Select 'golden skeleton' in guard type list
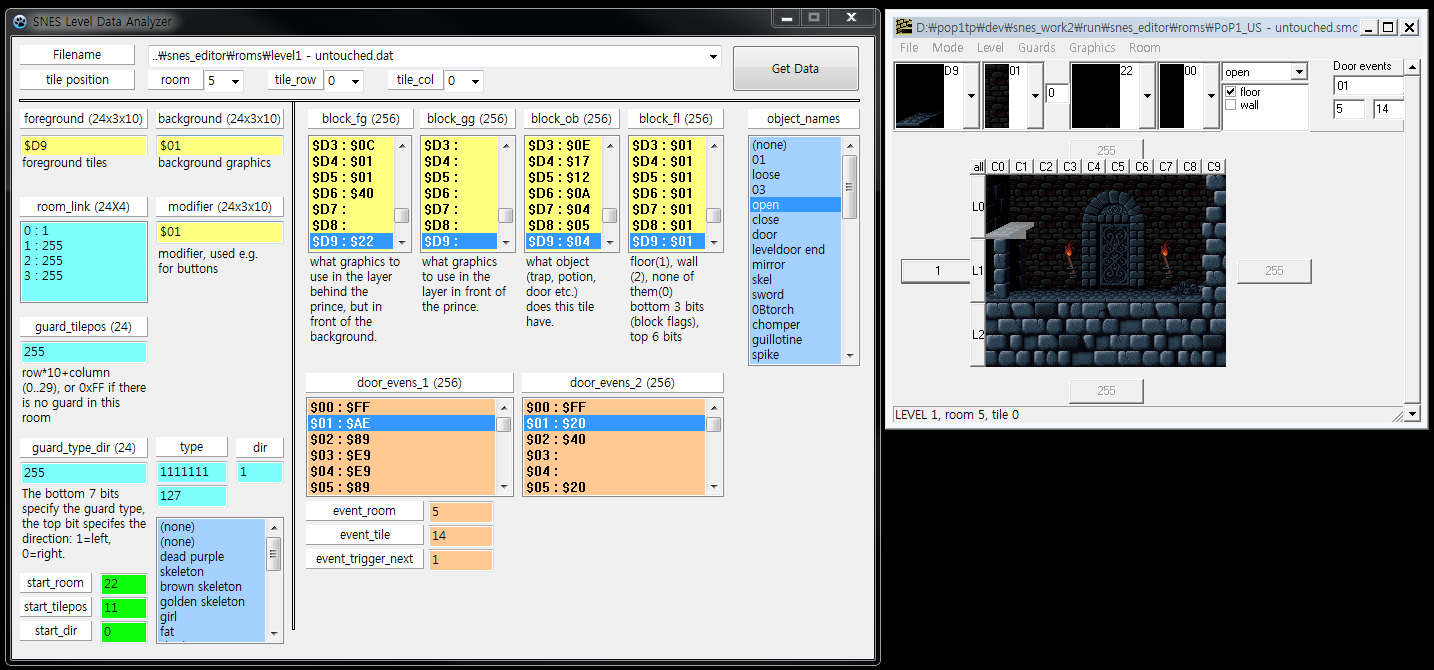The width and height of the screenshot is (1434, 670). coord(211,602)
